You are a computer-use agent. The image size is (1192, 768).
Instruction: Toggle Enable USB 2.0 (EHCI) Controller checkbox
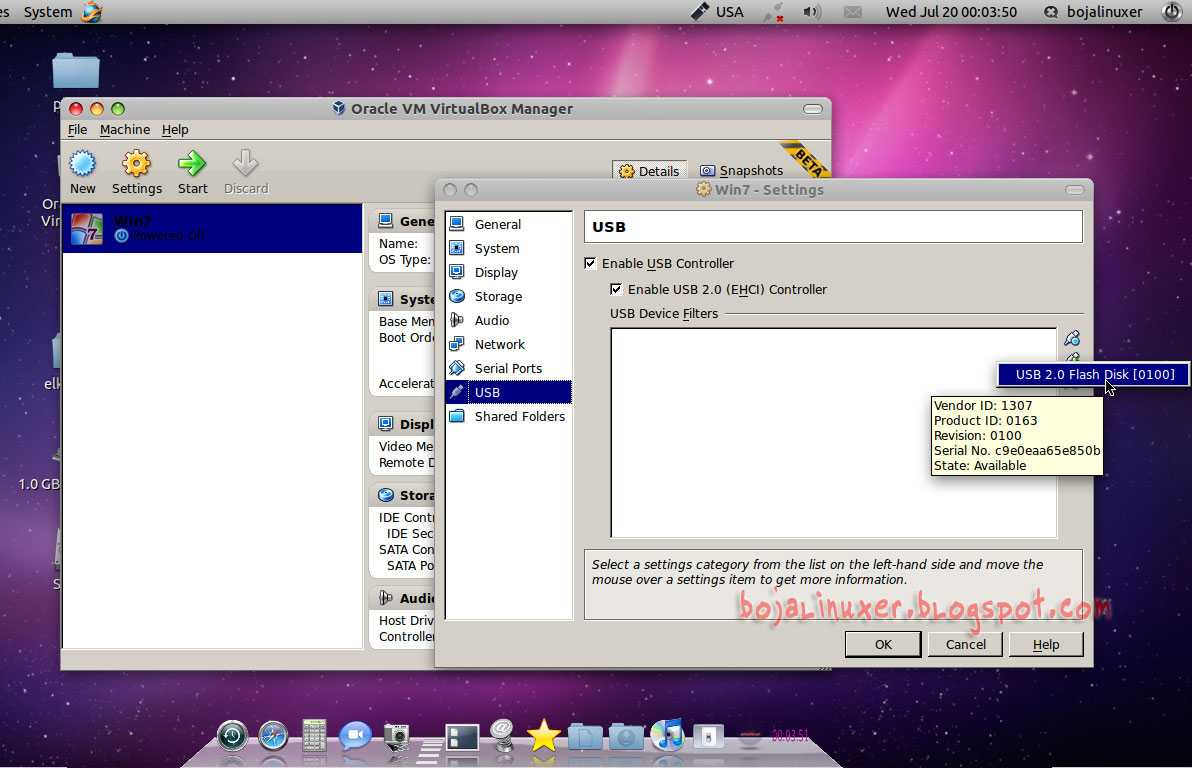click(x=616, y=289)
